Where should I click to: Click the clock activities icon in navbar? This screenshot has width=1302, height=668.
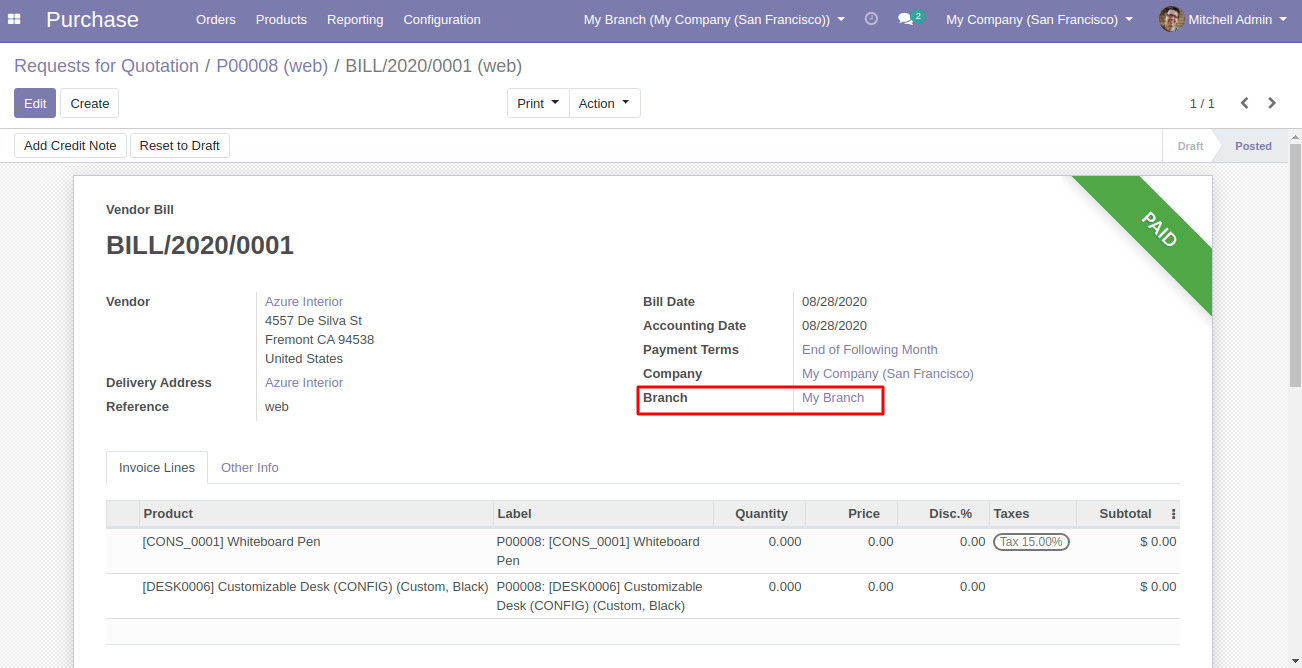pyautogui.click(x=871, y=19)
